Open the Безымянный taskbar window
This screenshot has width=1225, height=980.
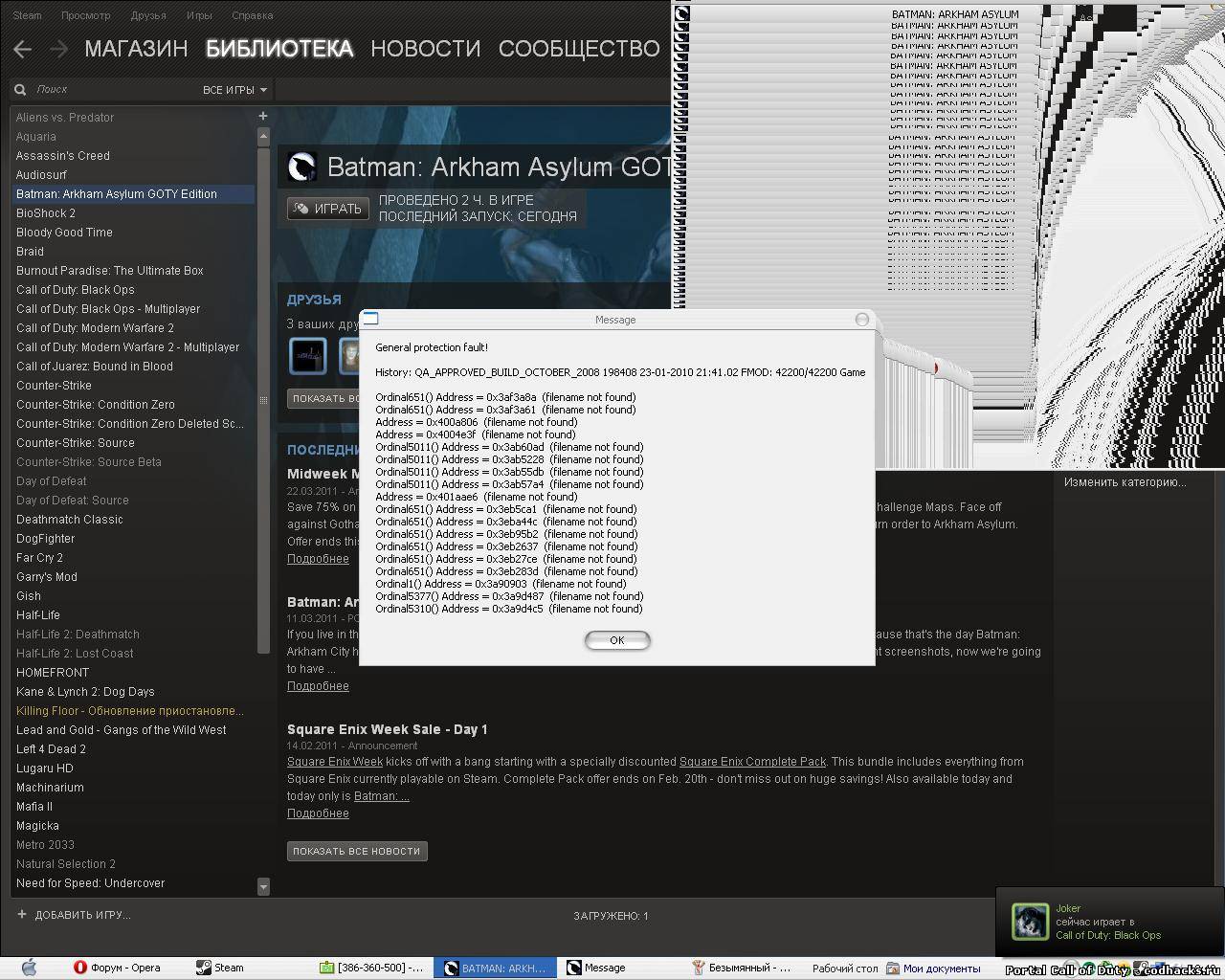[742, 968]
